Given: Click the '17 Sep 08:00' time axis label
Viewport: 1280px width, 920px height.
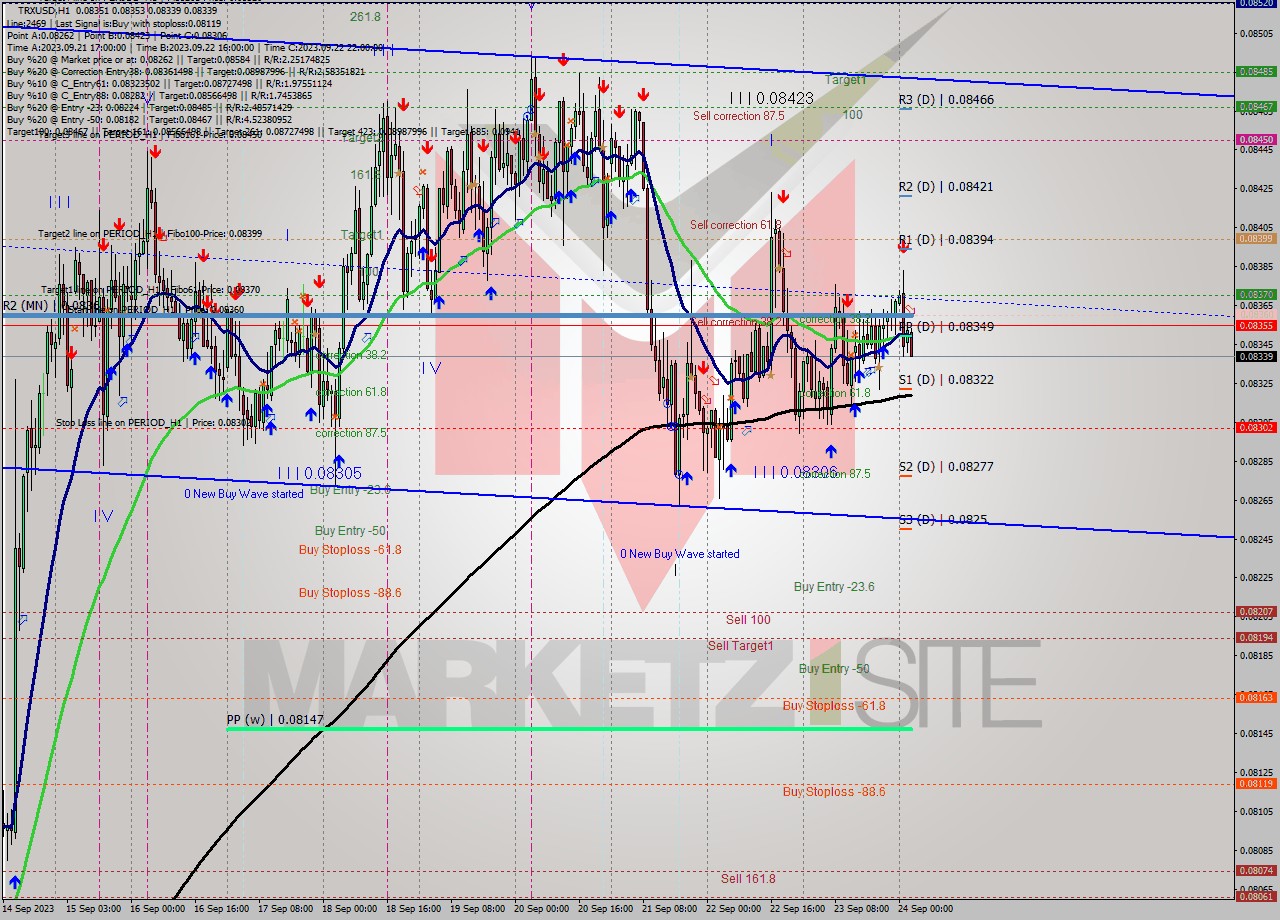Looking at the screenshot, I should (286, 909).
